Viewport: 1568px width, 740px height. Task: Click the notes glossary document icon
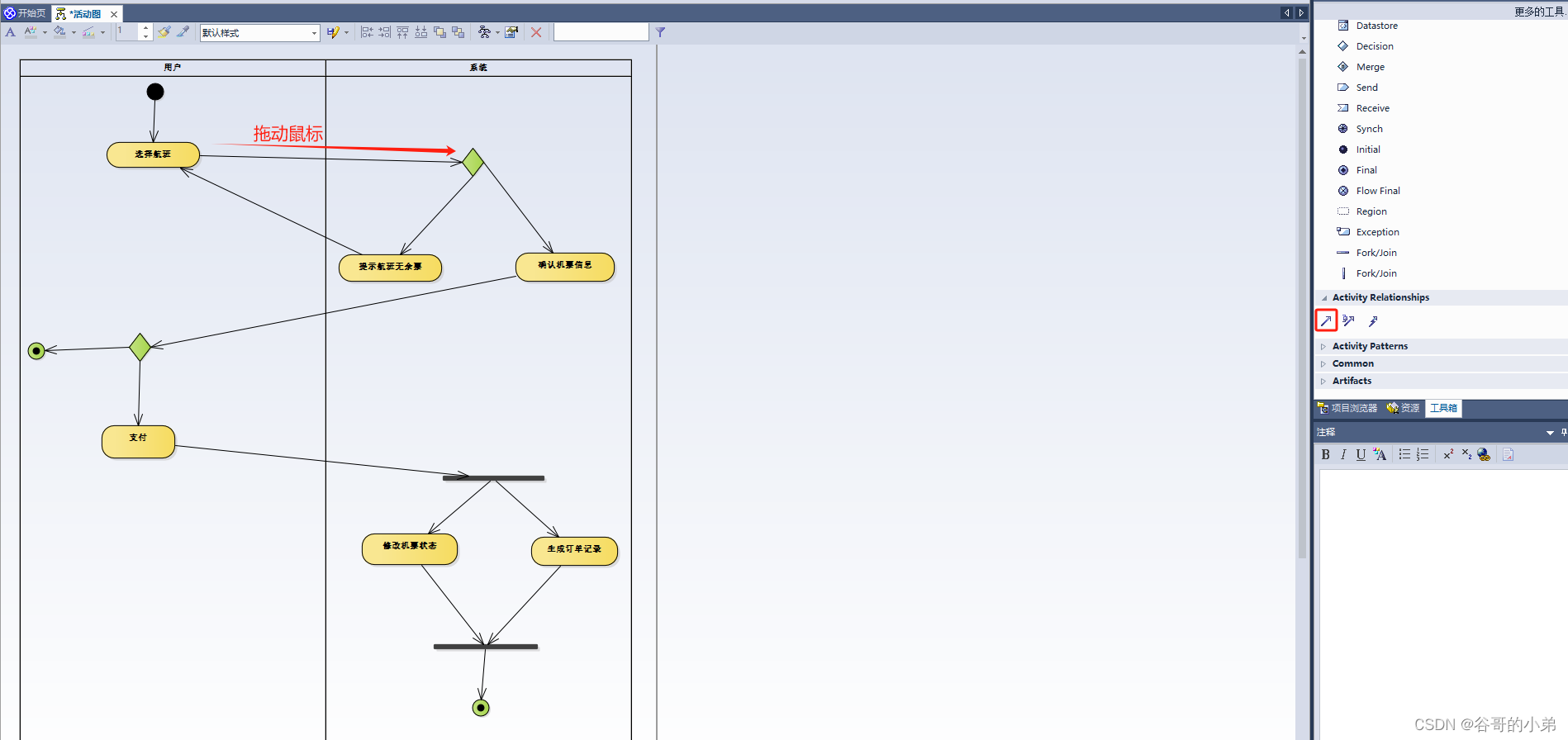click(x=1509, y=454)
